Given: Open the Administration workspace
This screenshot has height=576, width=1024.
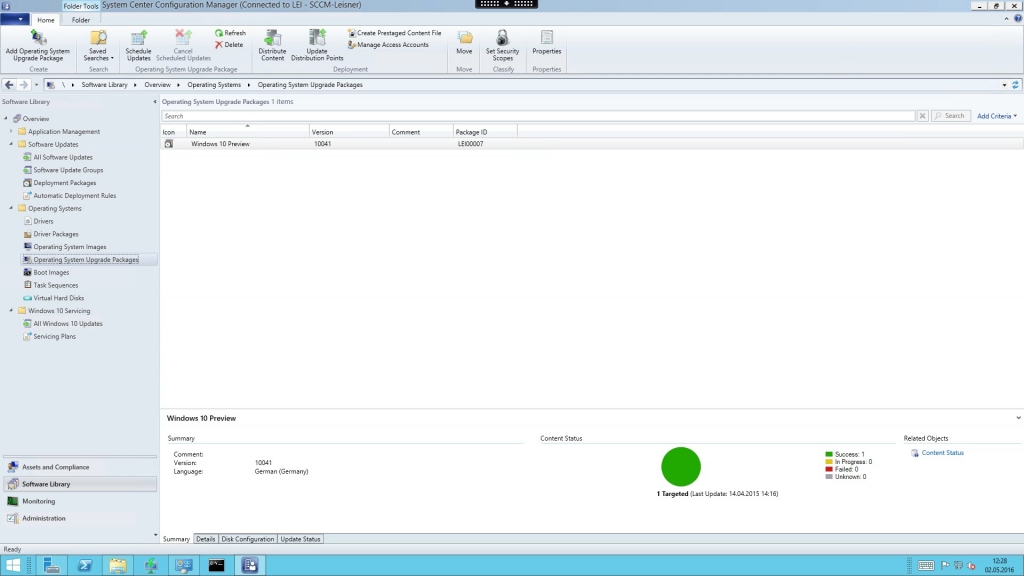Looking at the screenshot, I should pyautogui.click(x=80, y=518).
